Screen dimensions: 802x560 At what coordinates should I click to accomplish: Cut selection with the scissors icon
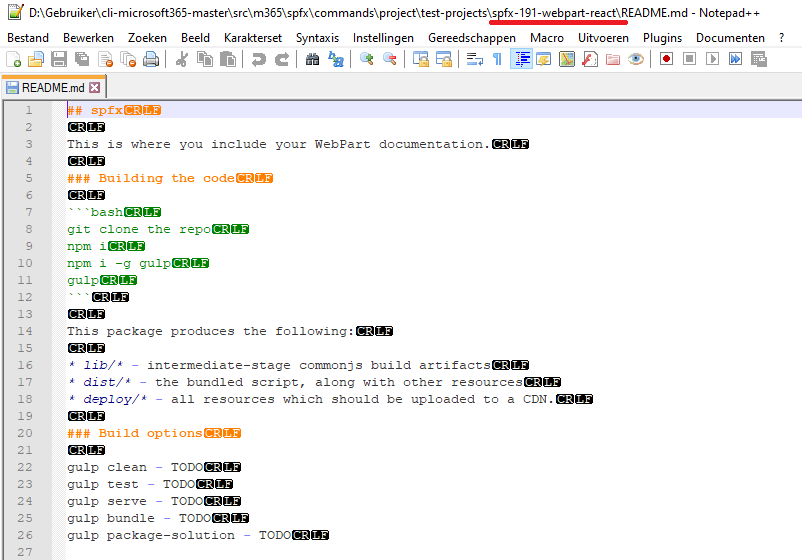(x=181, y=59)
